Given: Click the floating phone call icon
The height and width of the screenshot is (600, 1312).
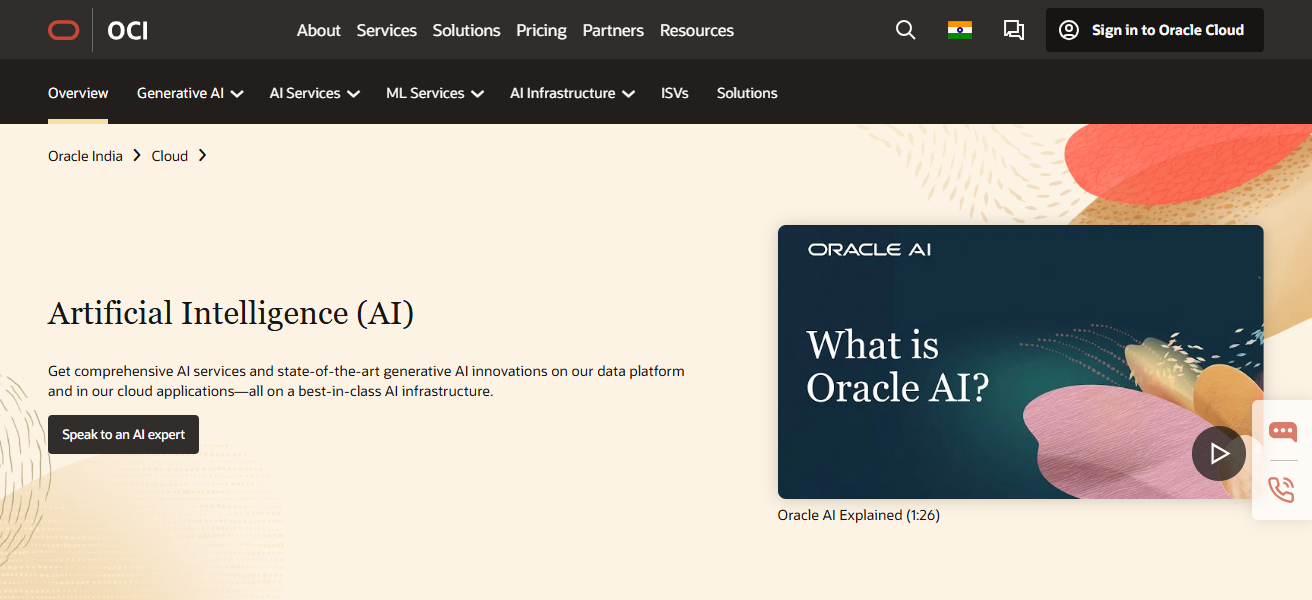Looking at the screenshot, I should [1281, 490].
